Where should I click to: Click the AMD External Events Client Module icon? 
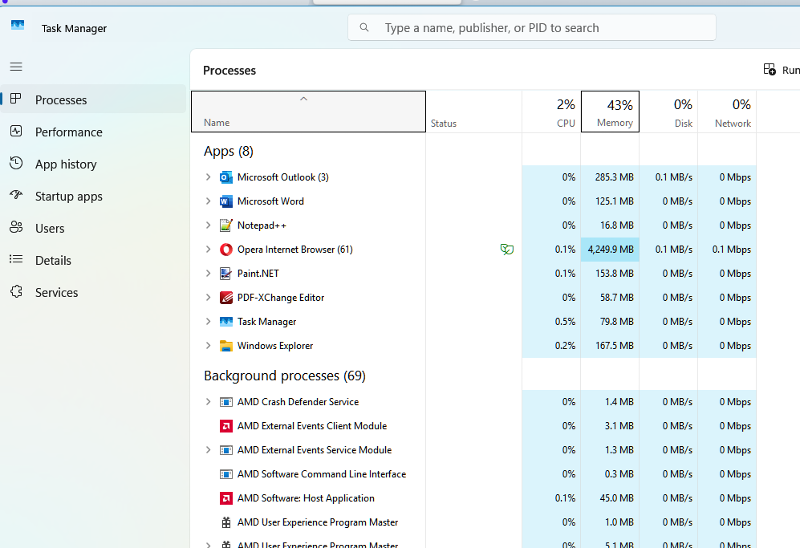tap(226, 426)
